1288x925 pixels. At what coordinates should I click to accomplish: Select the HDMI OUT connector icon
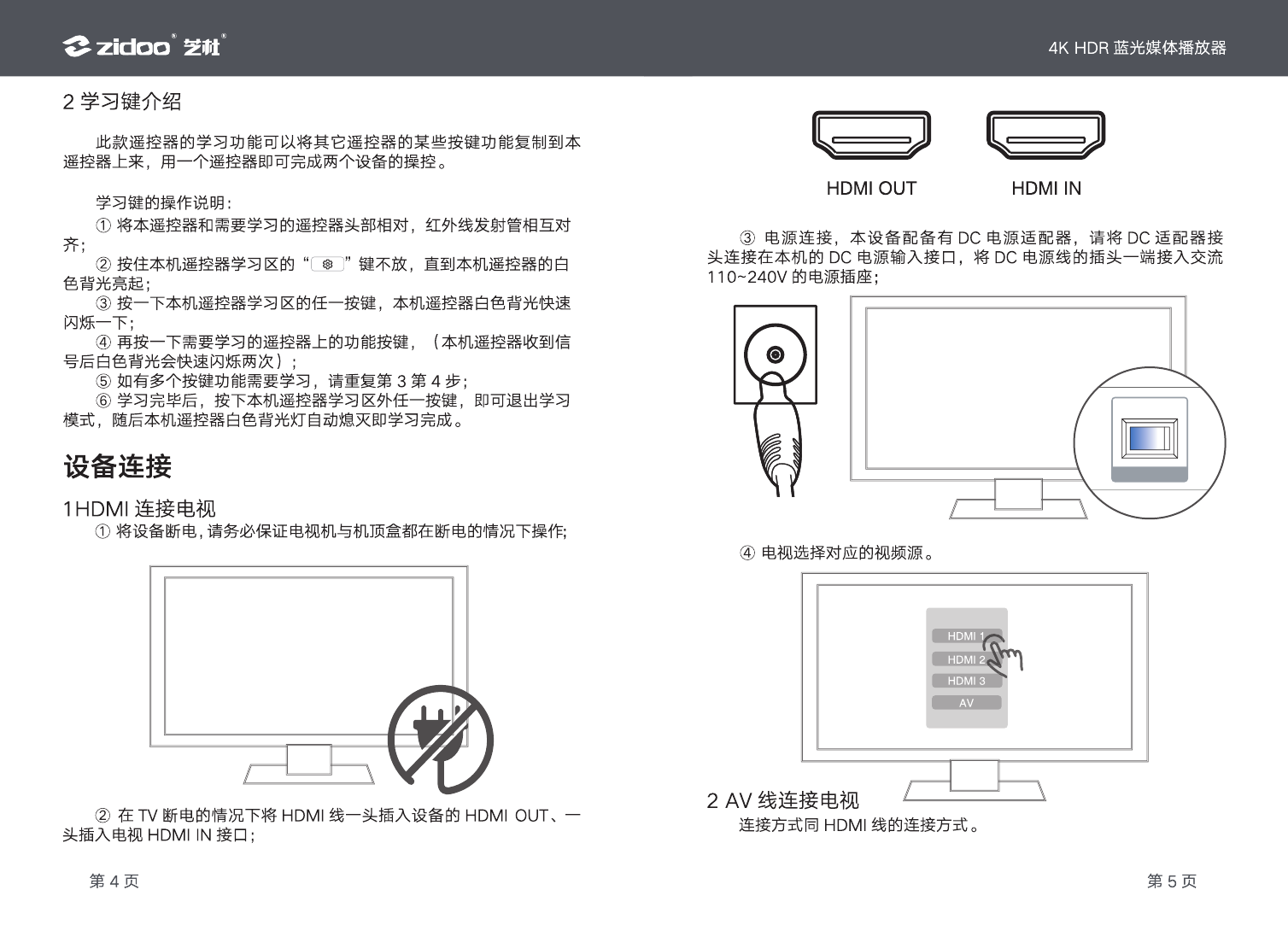pos(871,135)
